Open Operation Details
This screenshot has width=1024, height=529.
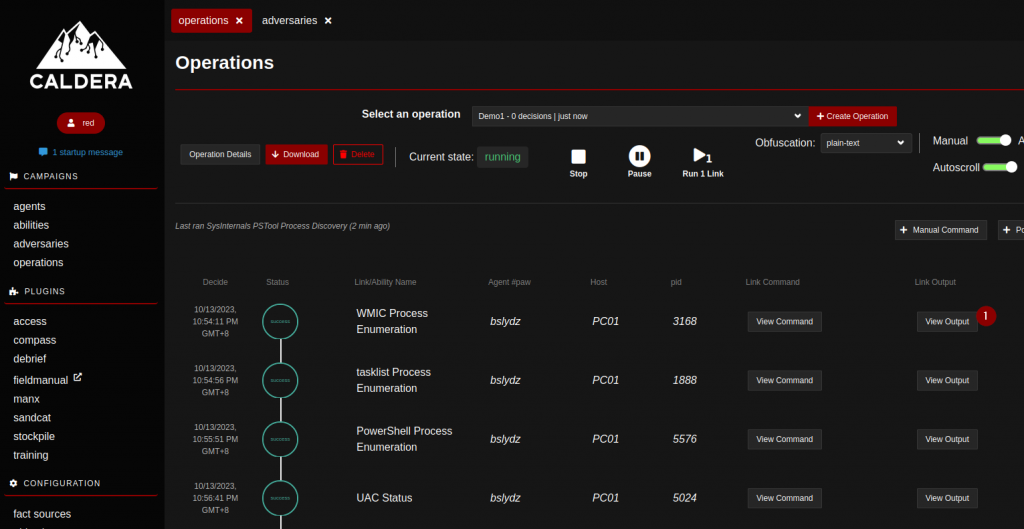220,155
